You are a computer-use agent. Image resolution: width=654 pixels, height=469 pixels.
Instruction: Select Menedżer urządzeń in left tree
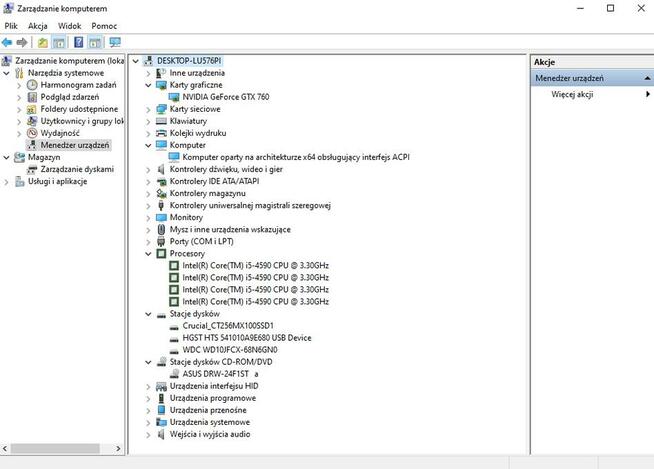coord(75,145)
